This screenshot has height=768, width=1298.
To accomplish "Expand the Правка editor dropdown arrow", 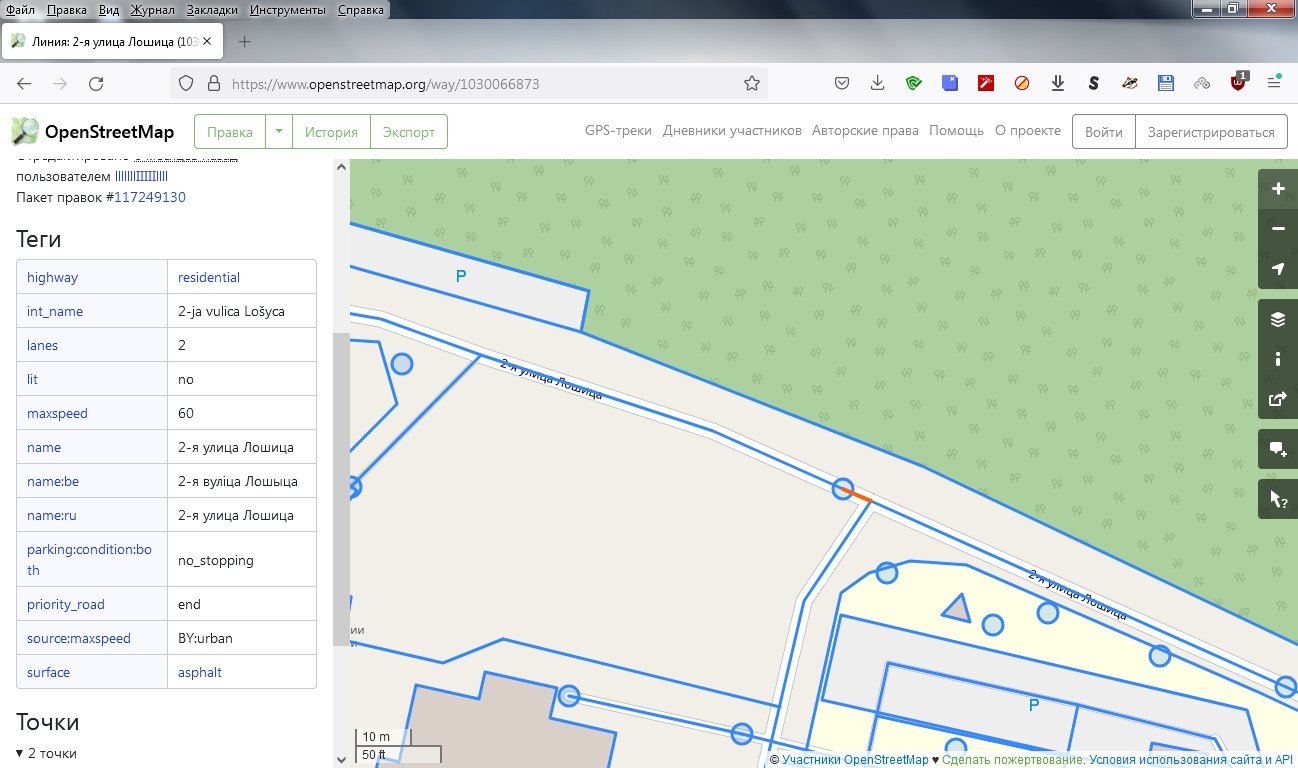I will click(x=279, y=132).
